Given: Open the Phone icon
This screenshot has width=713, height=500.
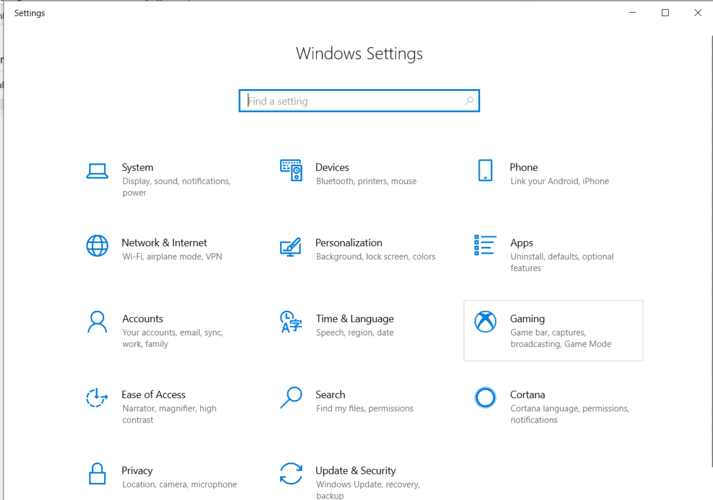Looking at the screenshot, I should point(485,170).
